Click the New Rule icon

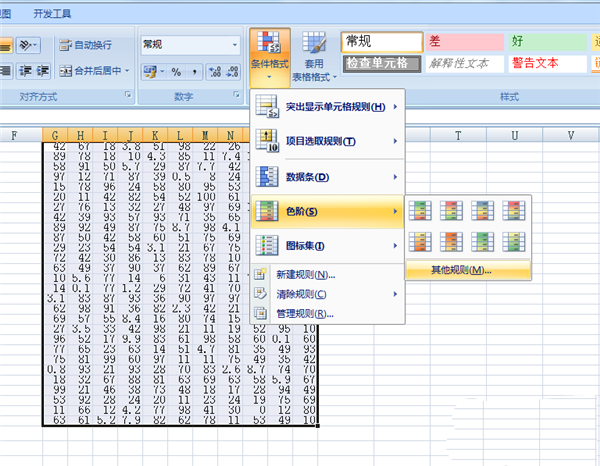pos(260,274)
